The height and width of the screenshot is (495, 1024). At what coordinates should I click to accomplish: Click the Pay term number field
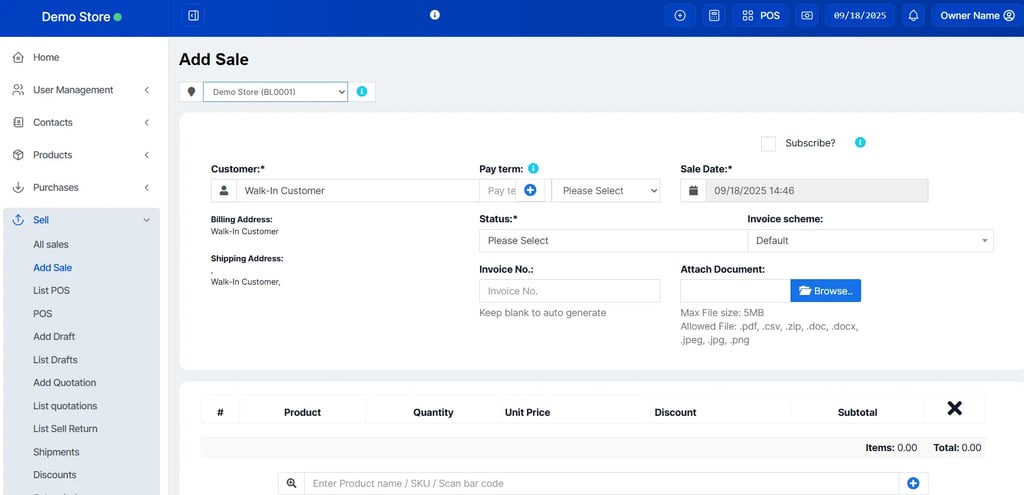[x=498, y=191]
